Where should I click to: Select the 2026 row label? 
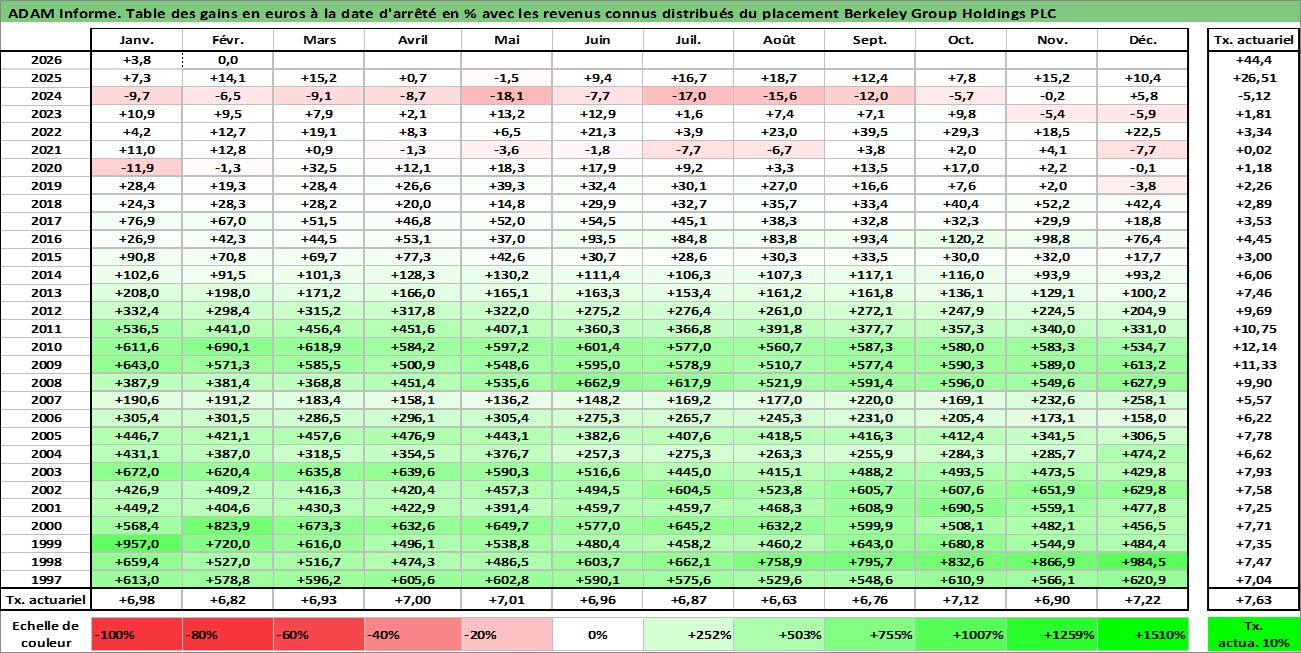click(46, 59)
